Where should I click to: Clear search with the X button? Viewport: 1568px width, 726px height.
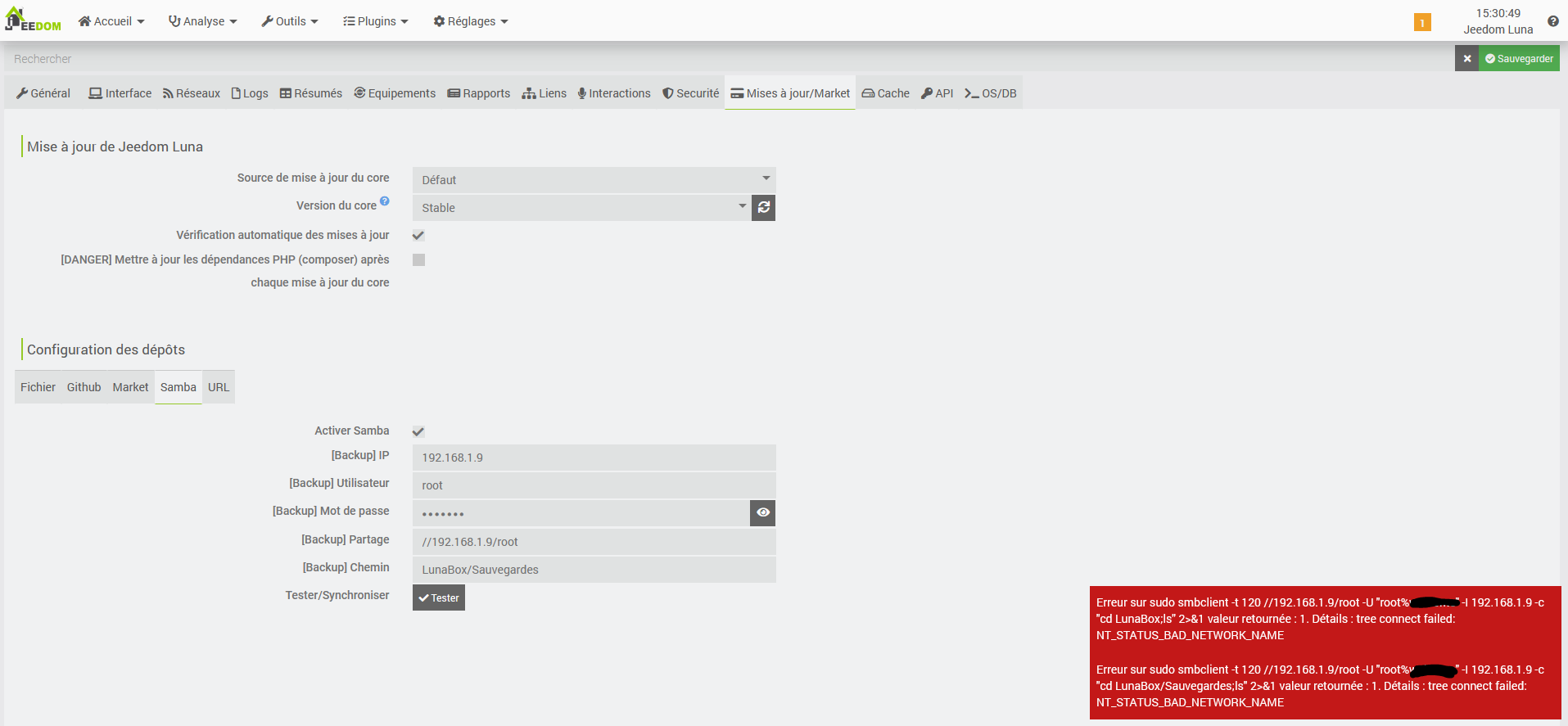tap(1466, 59)
